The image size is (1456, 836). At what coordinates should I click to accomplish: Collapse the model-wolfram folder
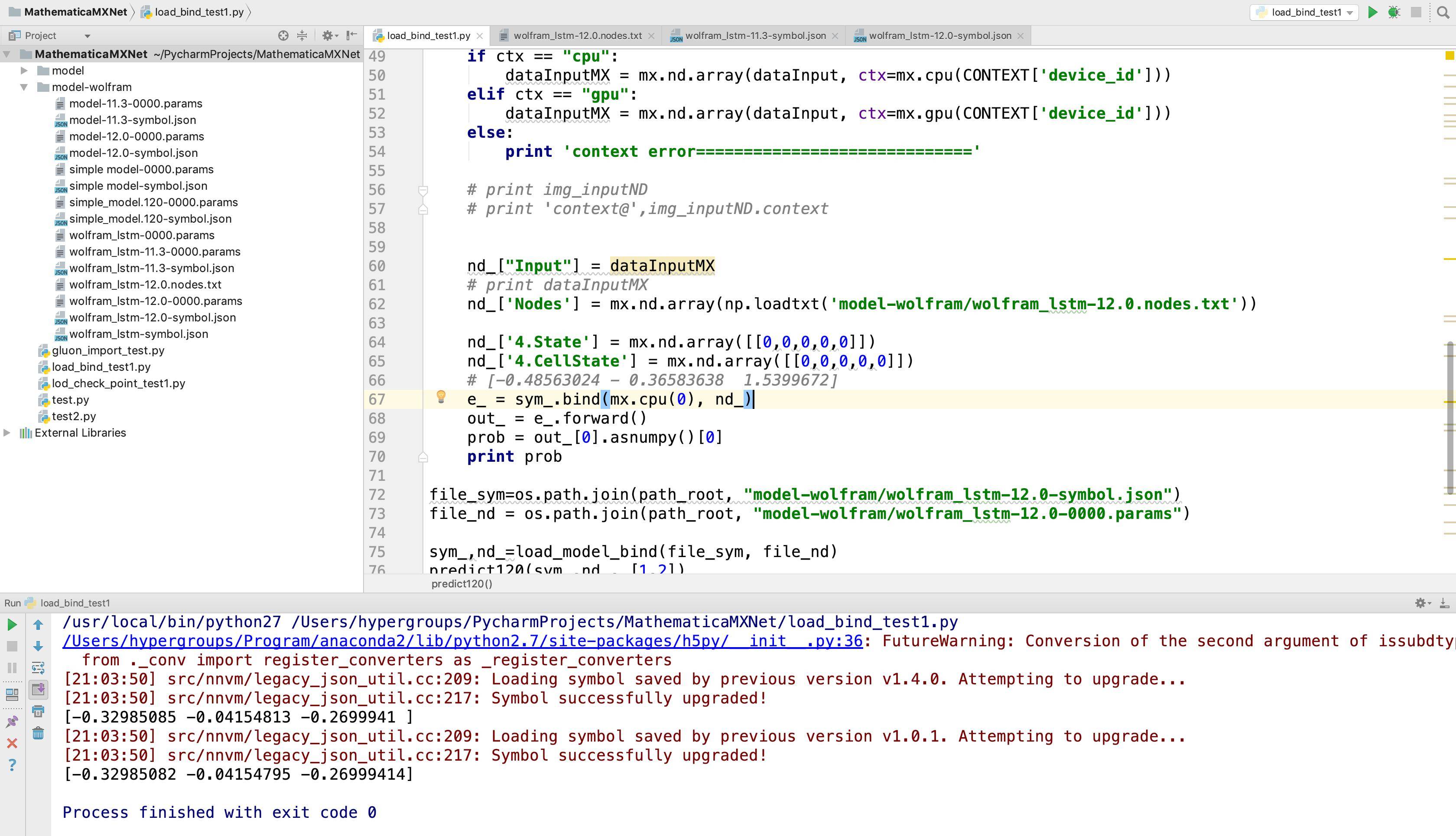pos(24,87)
